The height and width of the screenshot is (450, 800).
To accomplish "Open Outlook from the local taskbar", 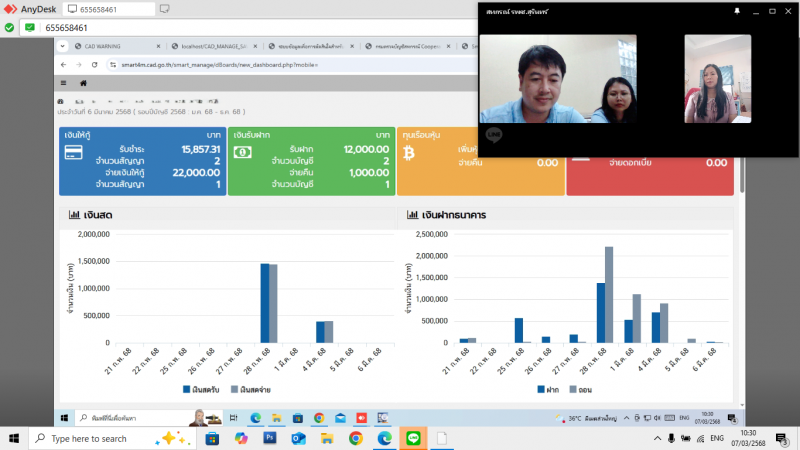I will 298,439.
